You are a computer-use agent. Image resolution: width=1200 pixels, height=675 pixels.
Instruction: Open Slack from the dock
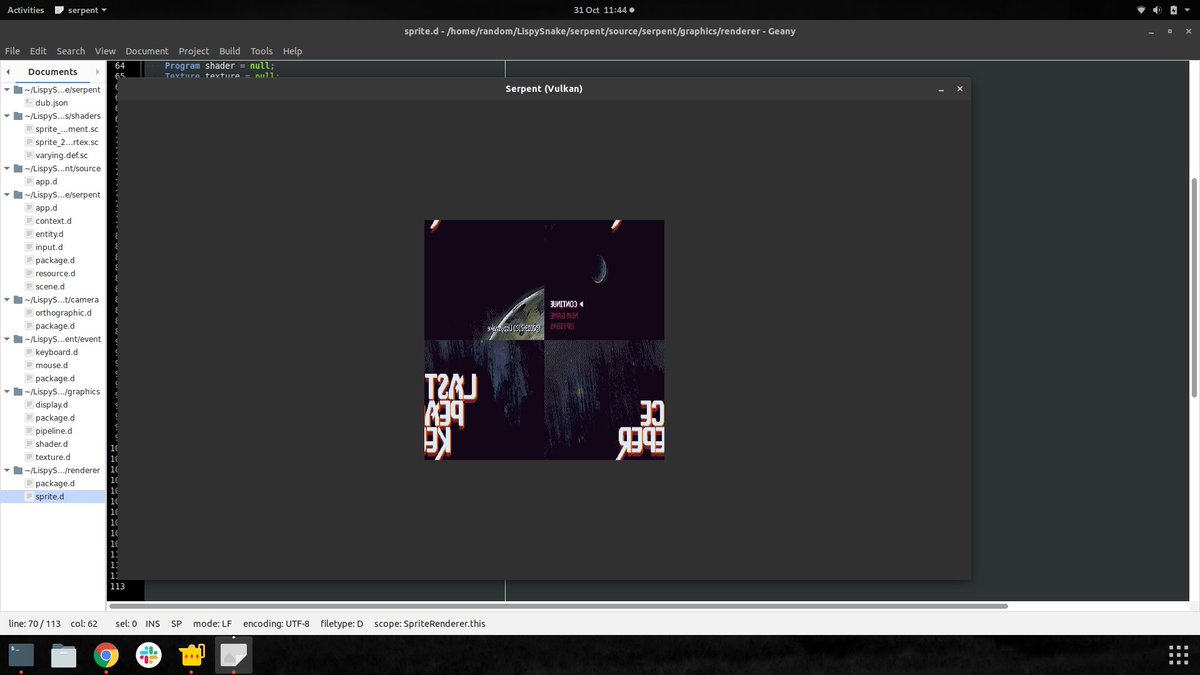coord(148,655)
